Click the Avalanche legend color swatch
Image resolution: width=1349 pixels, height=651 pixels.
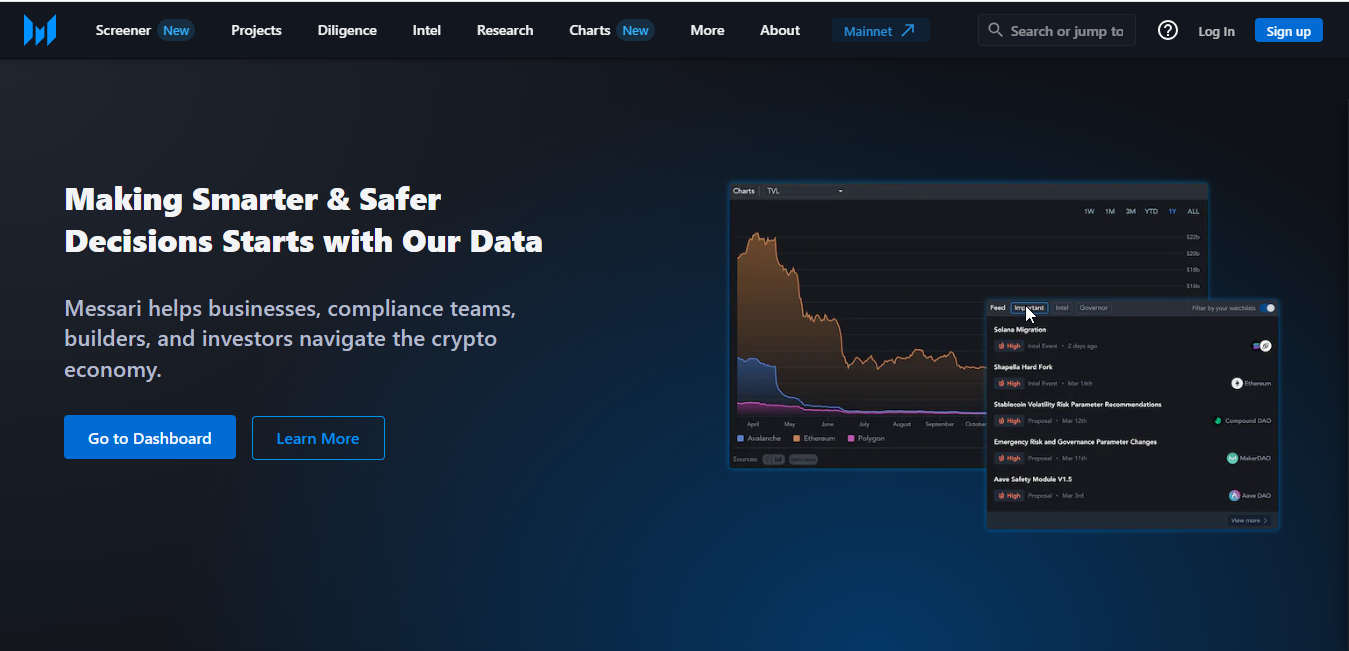point(741,438)
